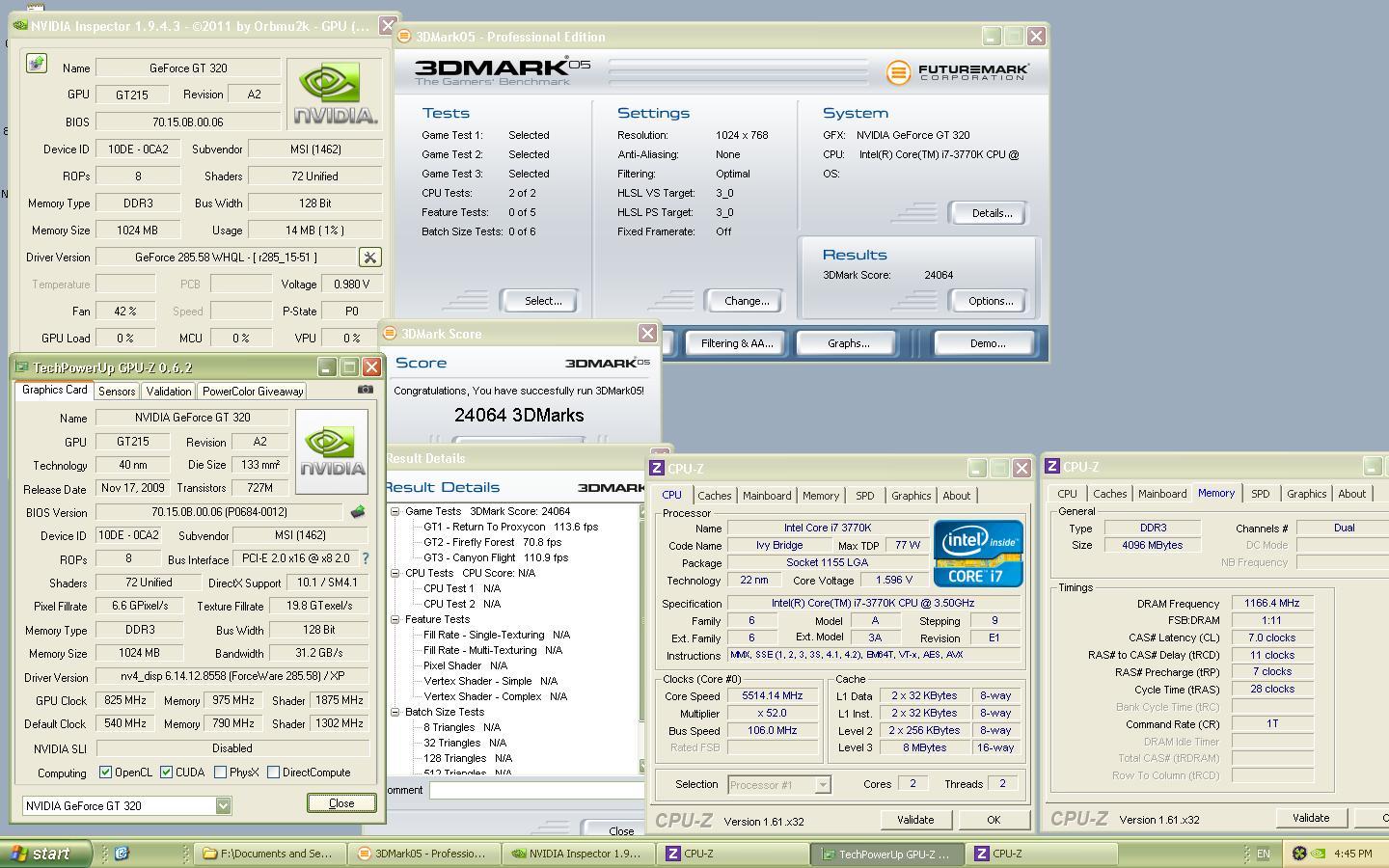This screenshot has width=1389, height=868.
Task: Click the NVIDIA logo in GPU-Z
Action: (332, 451)
